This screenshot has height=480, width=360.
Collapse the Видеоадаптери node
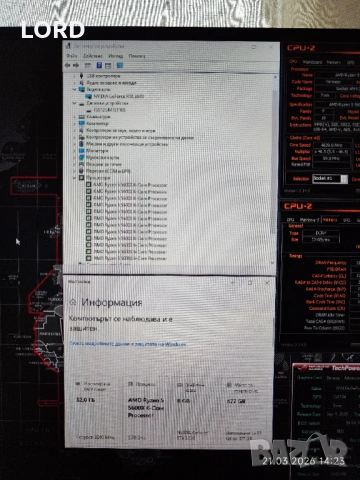click(74, 89)
